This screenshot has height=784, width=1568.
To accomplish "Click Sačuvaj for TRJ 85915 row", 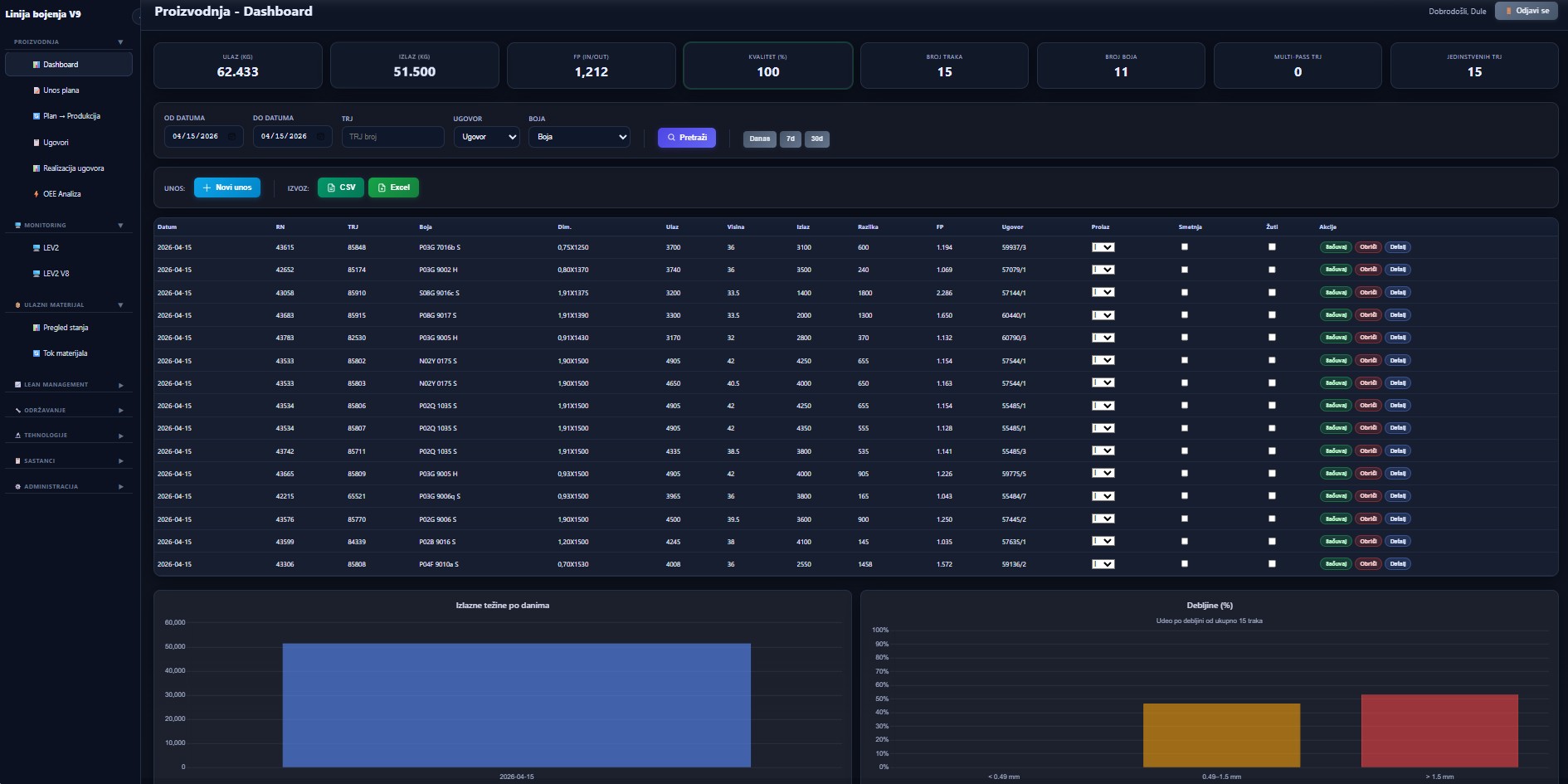I will [1336, 315].
